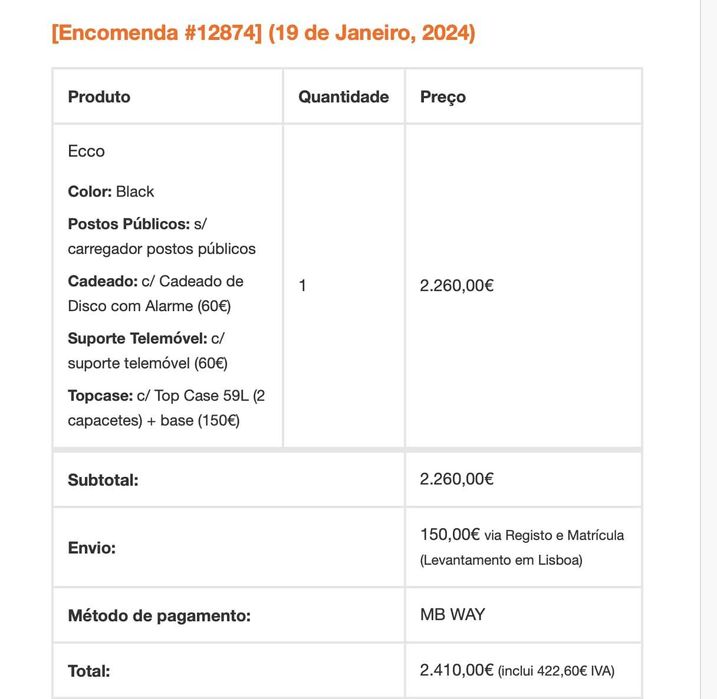Image resolution: width=717 pixels, height=699 pixels.
Task: Click the Encomenda #12874 order heading
Action: click(263, 33)
